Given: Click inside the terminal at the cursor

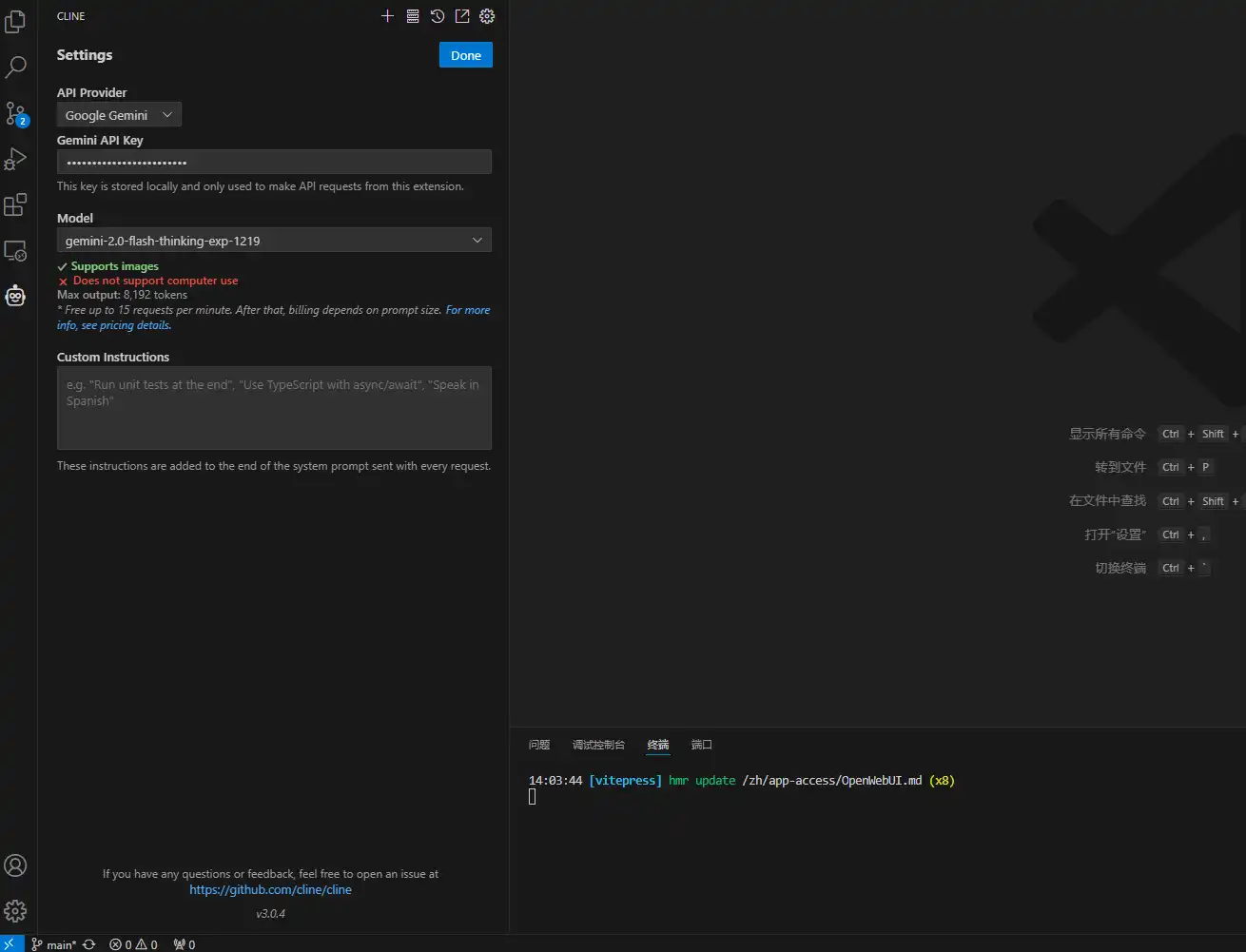Looking at the screenshot, I should 533,797.
